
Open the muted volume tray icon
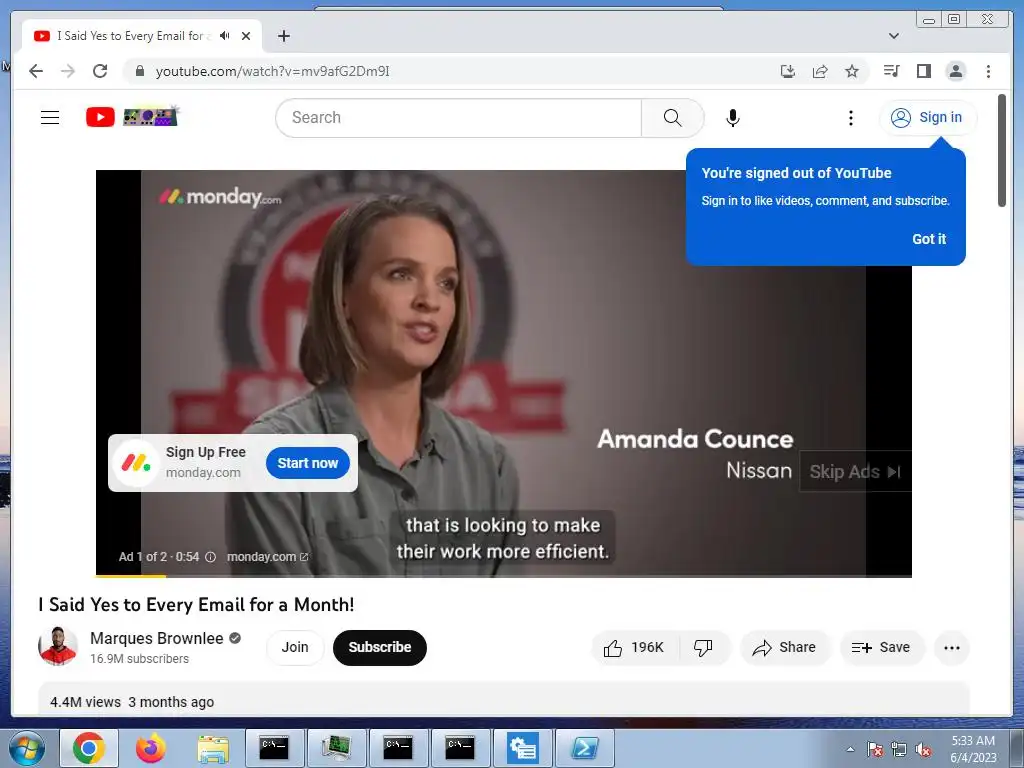coord(923,750)
